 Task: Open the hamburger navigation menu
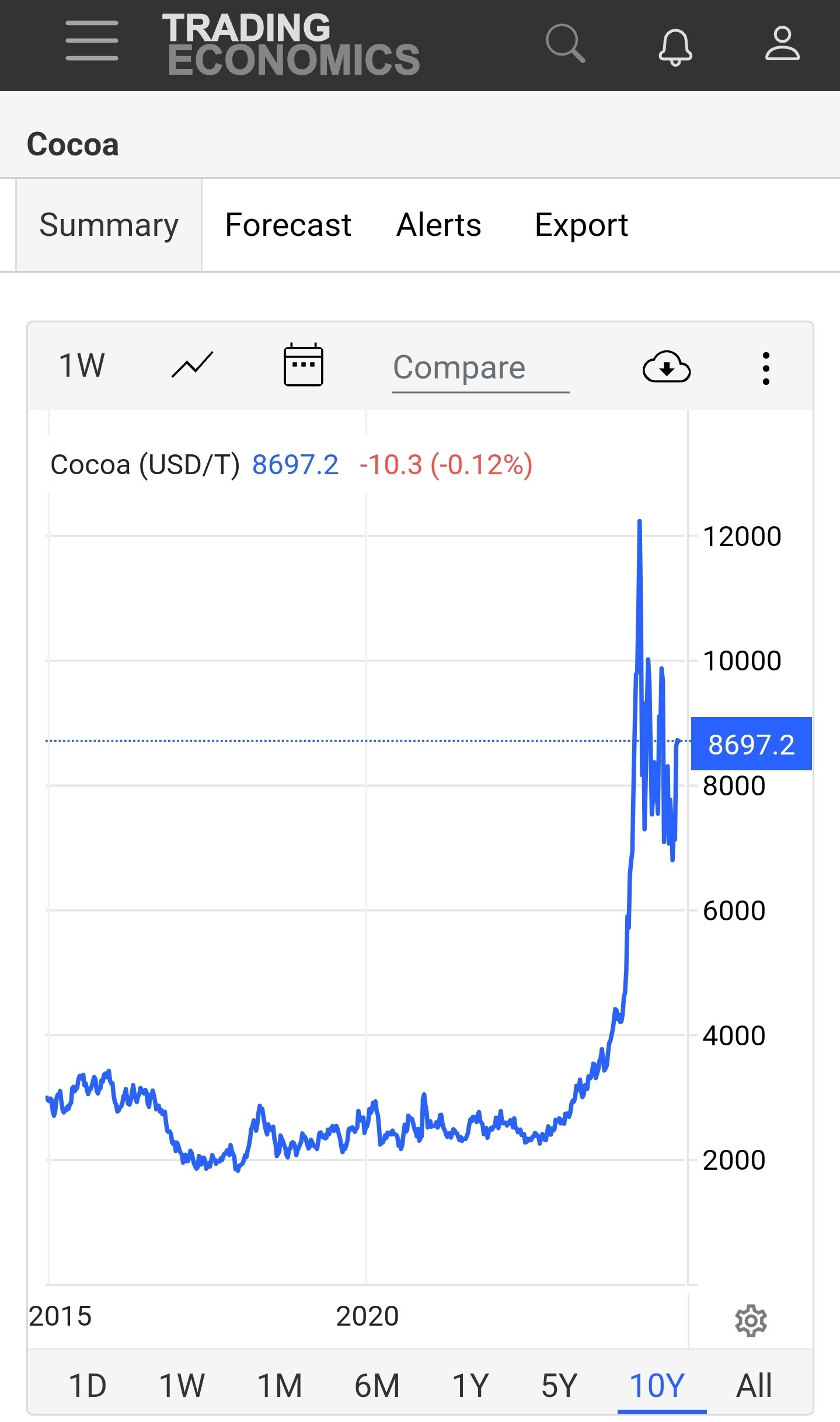92,41
